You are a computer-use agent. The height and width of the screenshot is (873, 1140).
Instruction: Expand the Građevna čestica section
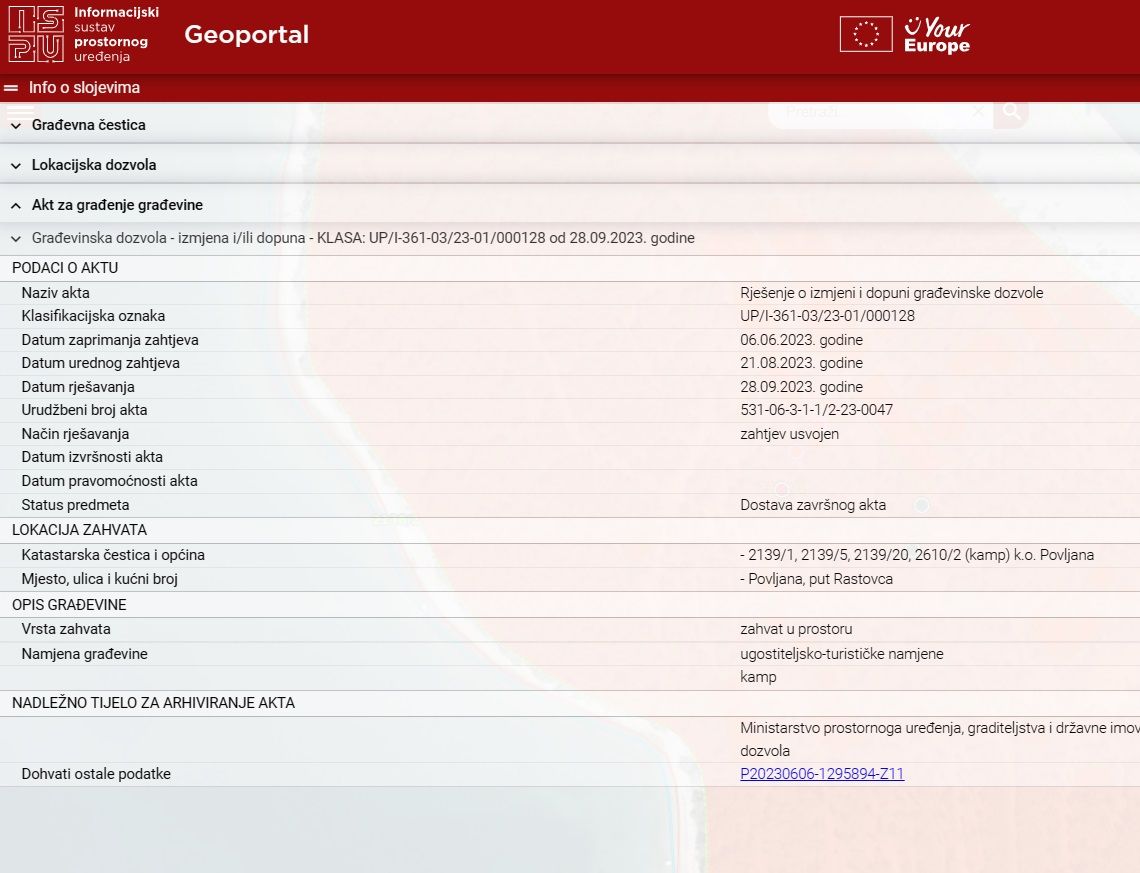[x=88, y=125]
